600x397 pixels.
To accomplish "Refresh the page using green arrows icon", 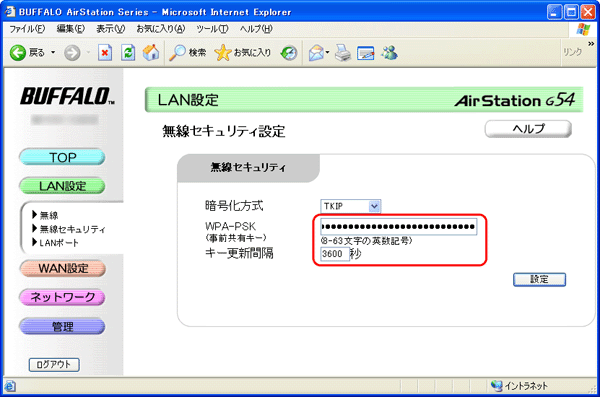I will click(128, 53).
